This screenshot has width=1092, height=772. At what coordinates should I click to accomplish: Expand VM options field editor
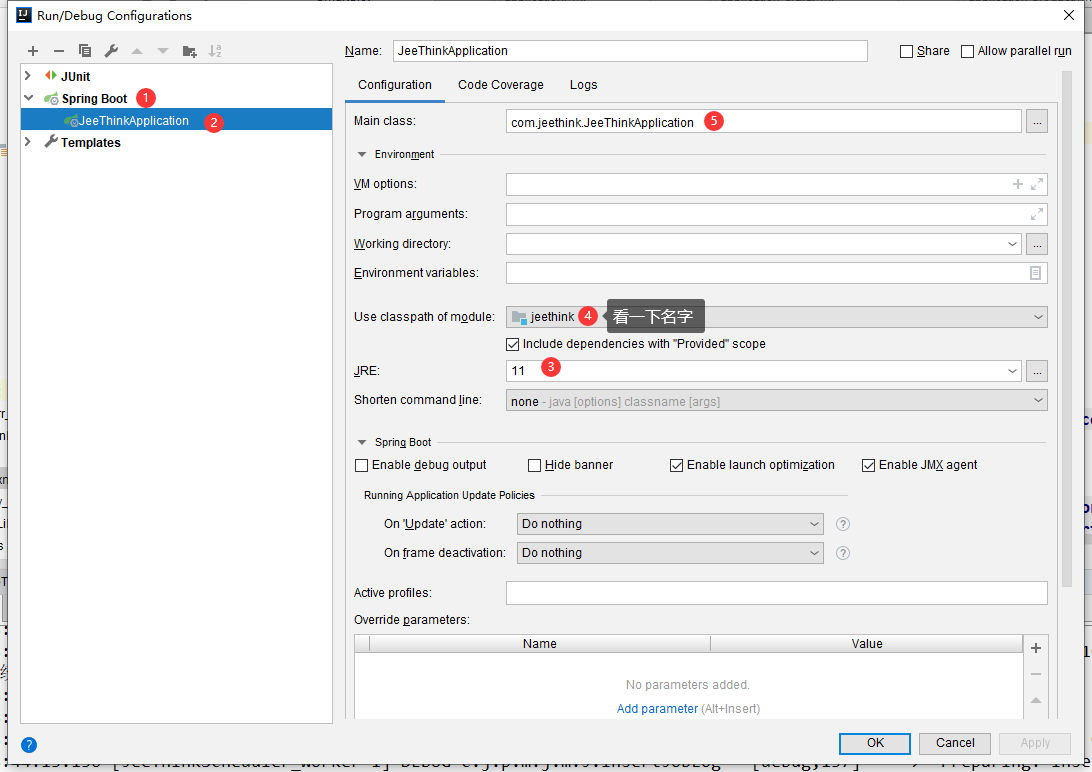(1037, 184)
